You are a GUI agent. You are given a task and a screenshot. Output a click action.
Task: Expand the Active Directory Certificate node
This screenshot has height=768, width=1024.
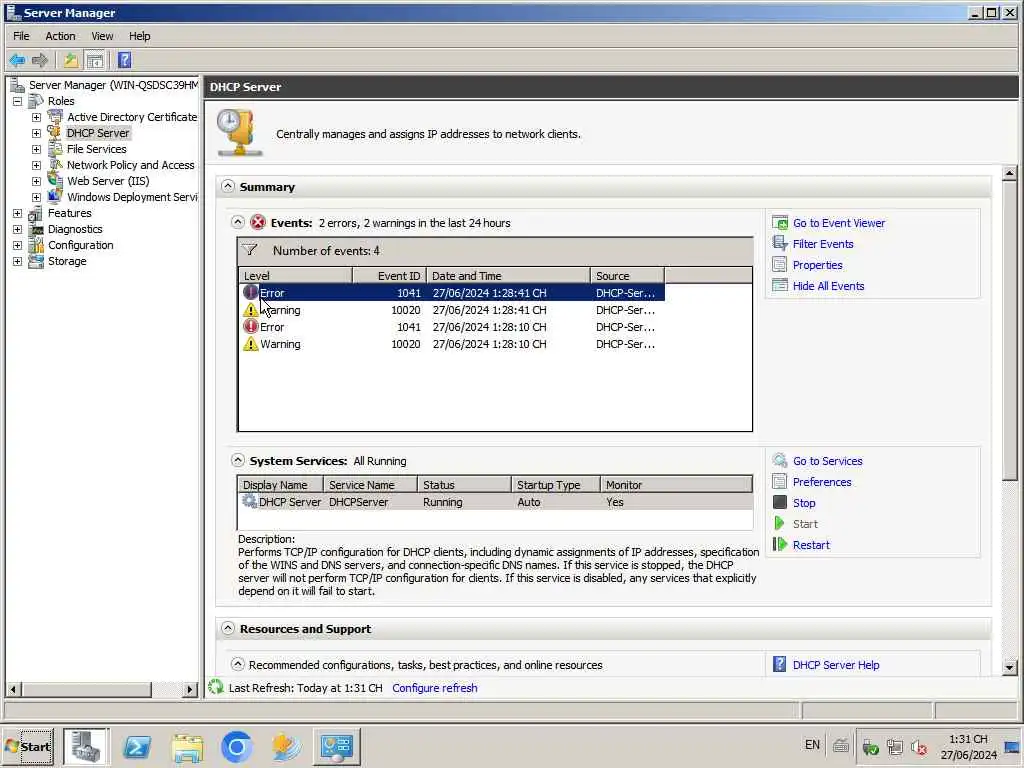(37, 117)
